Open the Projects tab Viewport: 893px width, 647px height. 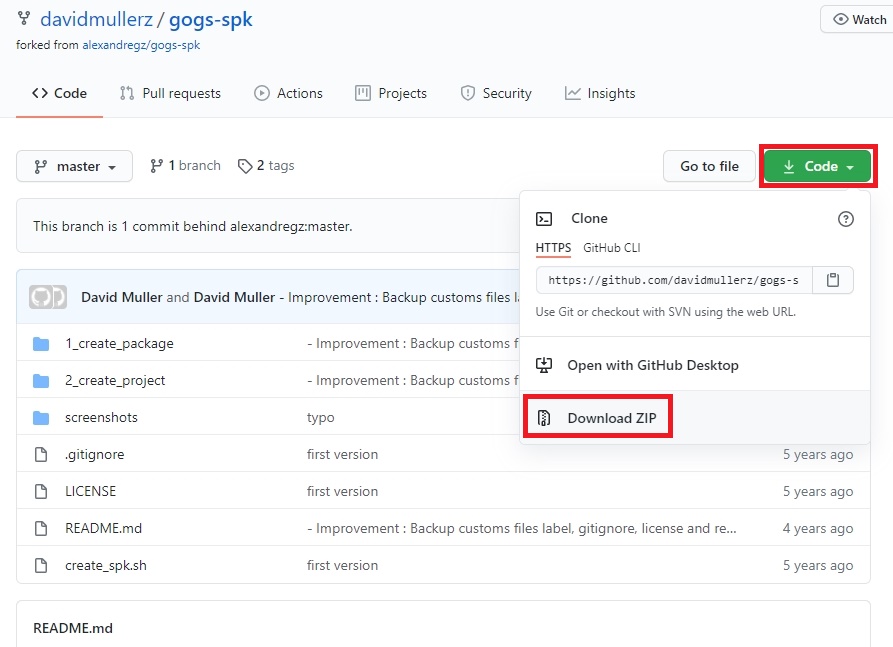391,93
